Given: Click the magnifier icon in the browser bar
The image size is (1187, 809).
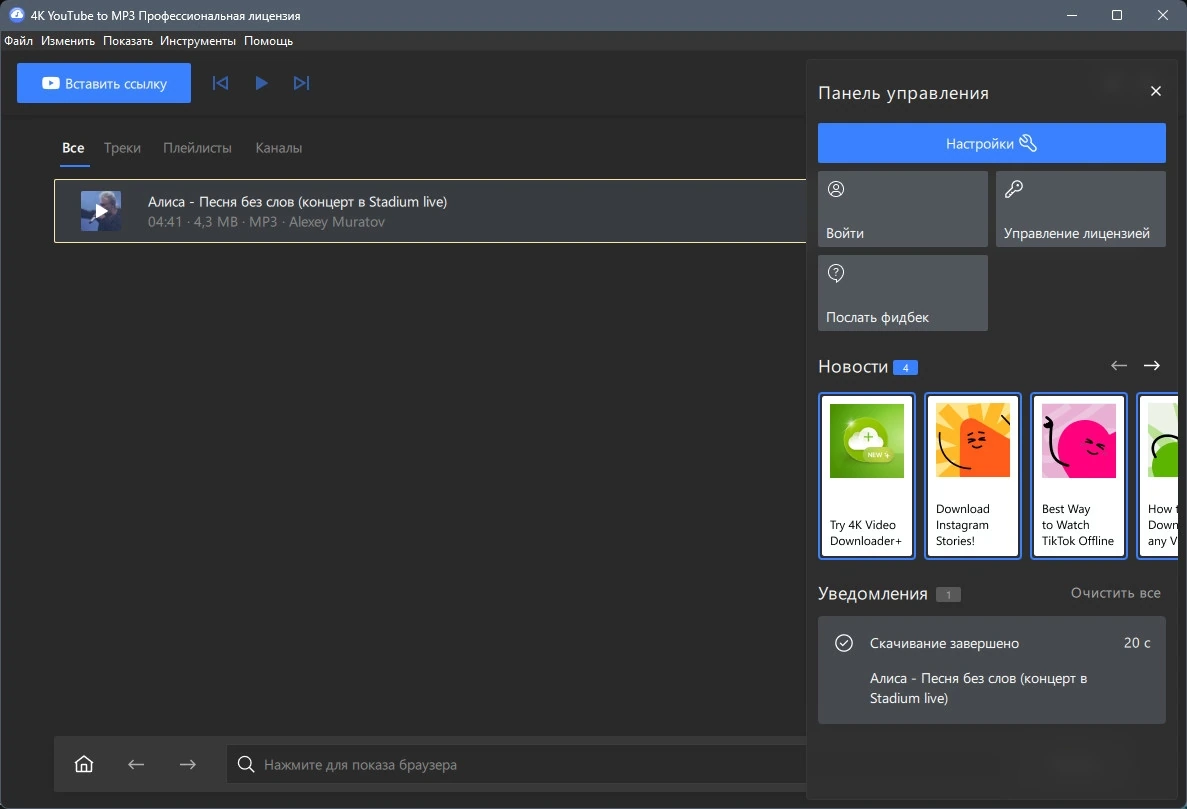Looking at the screenshot, I should click(x=246, y=764).
